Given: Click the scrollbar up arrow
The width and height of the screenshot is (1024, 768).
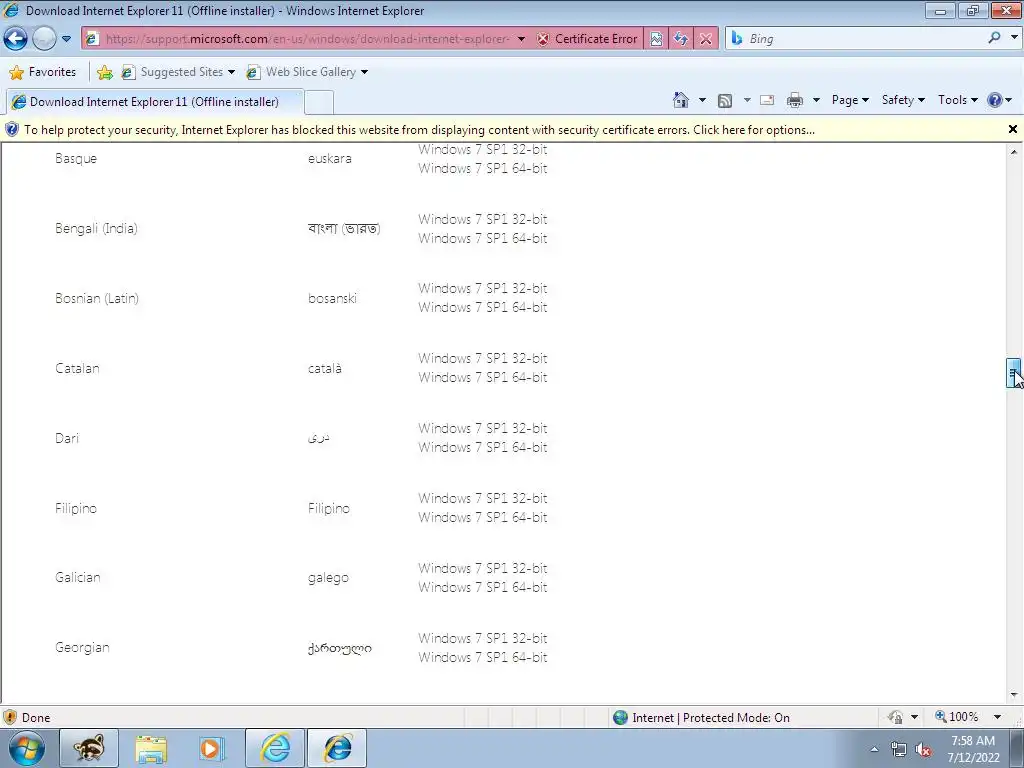Looking at the screenshot, I should (1014, 152).
